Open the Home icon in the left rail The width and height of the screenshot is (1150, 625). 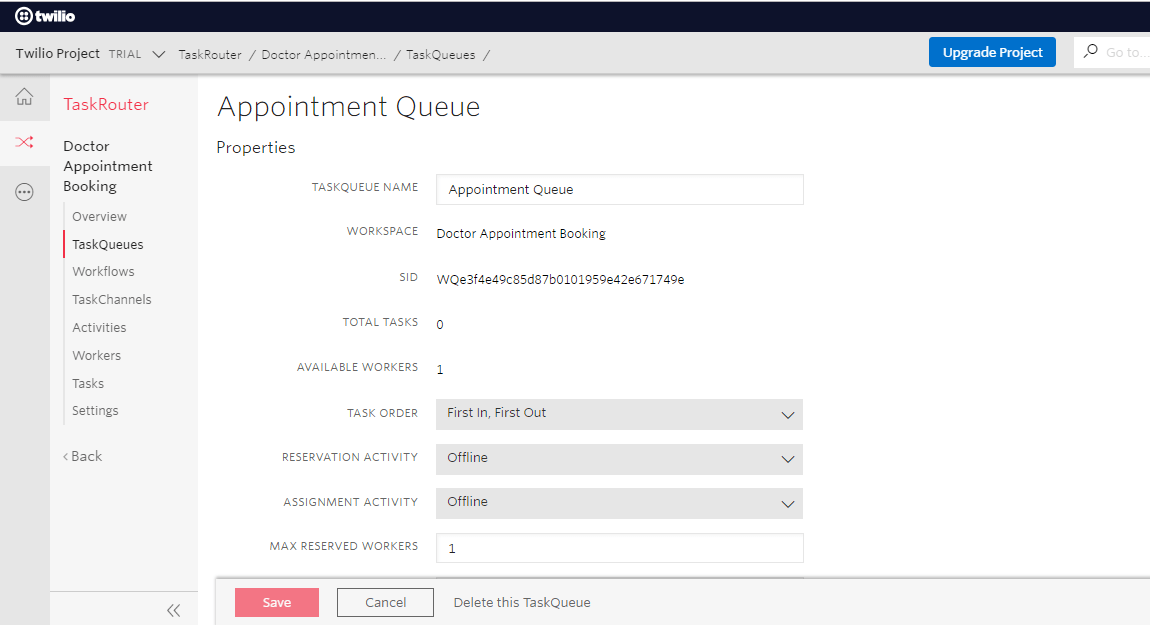(23, 96)
